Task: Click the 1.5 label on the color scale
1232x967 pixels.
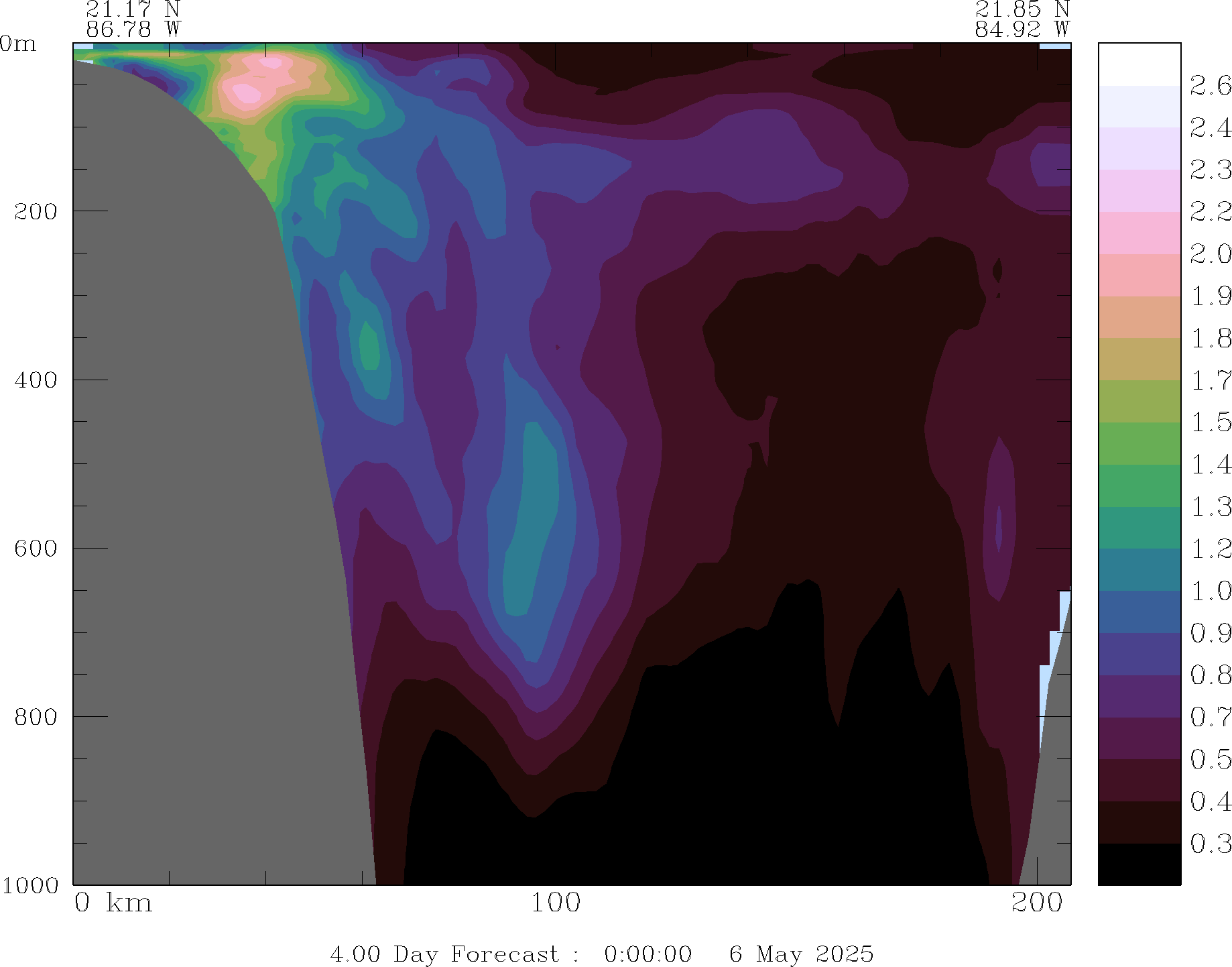Action: click(1210, 422)
